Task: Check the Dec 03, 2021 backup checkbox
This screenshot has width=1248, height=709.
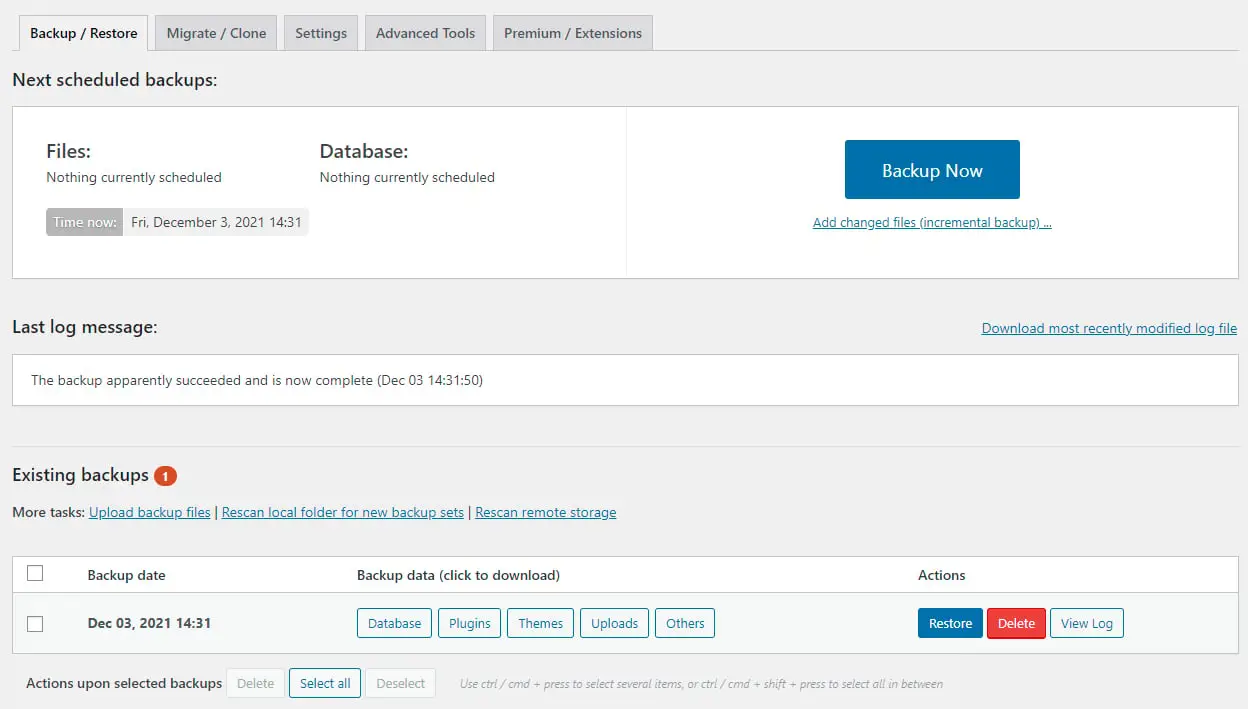Action: 35,624
